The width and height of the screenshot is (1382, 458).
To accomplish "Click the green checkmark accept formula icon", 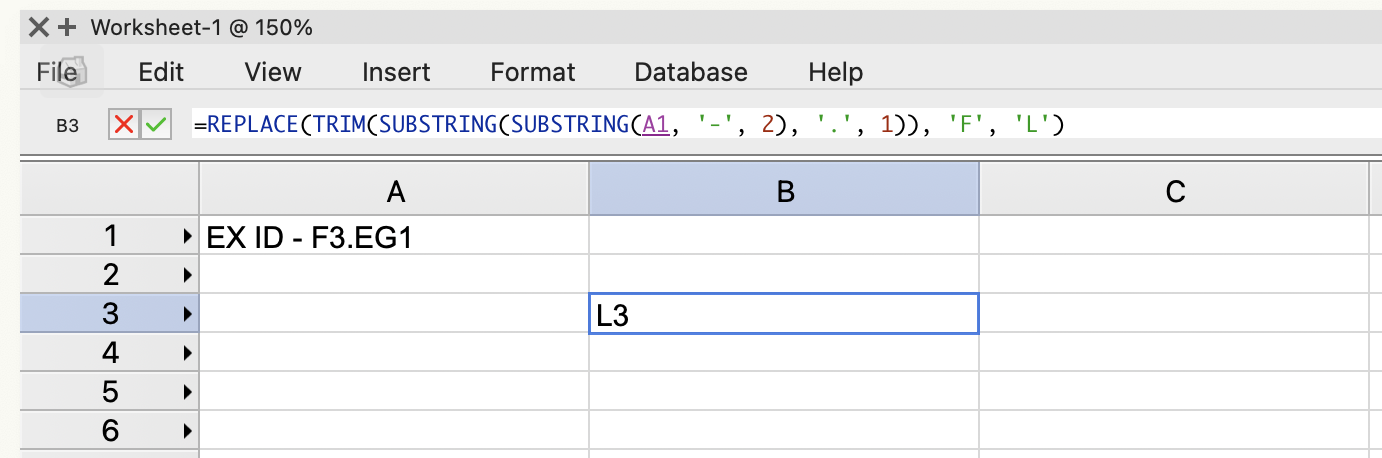I will tap(155, 126).
